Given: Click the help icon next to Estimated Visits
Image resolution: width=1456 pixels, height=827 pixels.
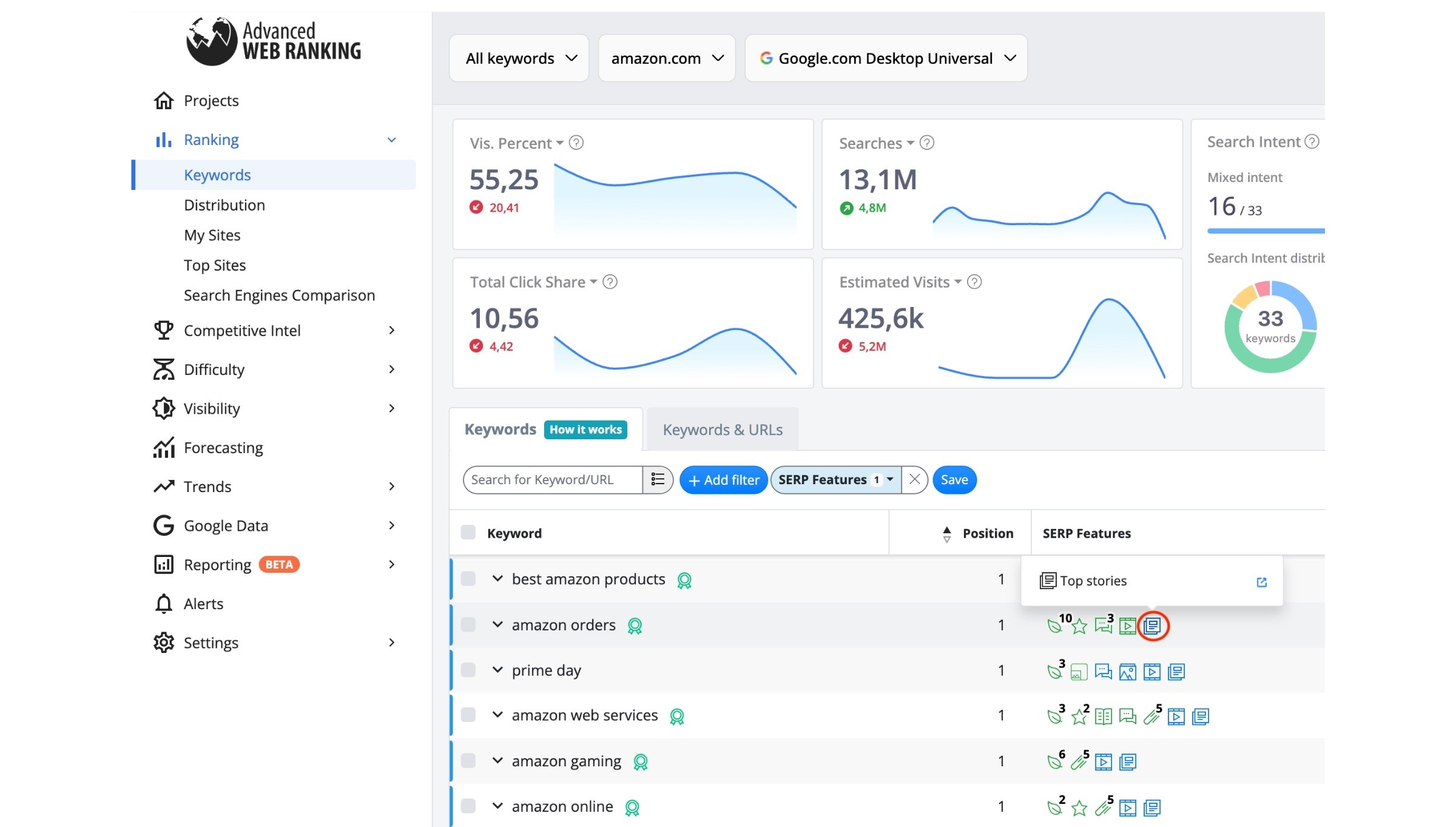Looking at the screenshot, I should pos(974,282).
